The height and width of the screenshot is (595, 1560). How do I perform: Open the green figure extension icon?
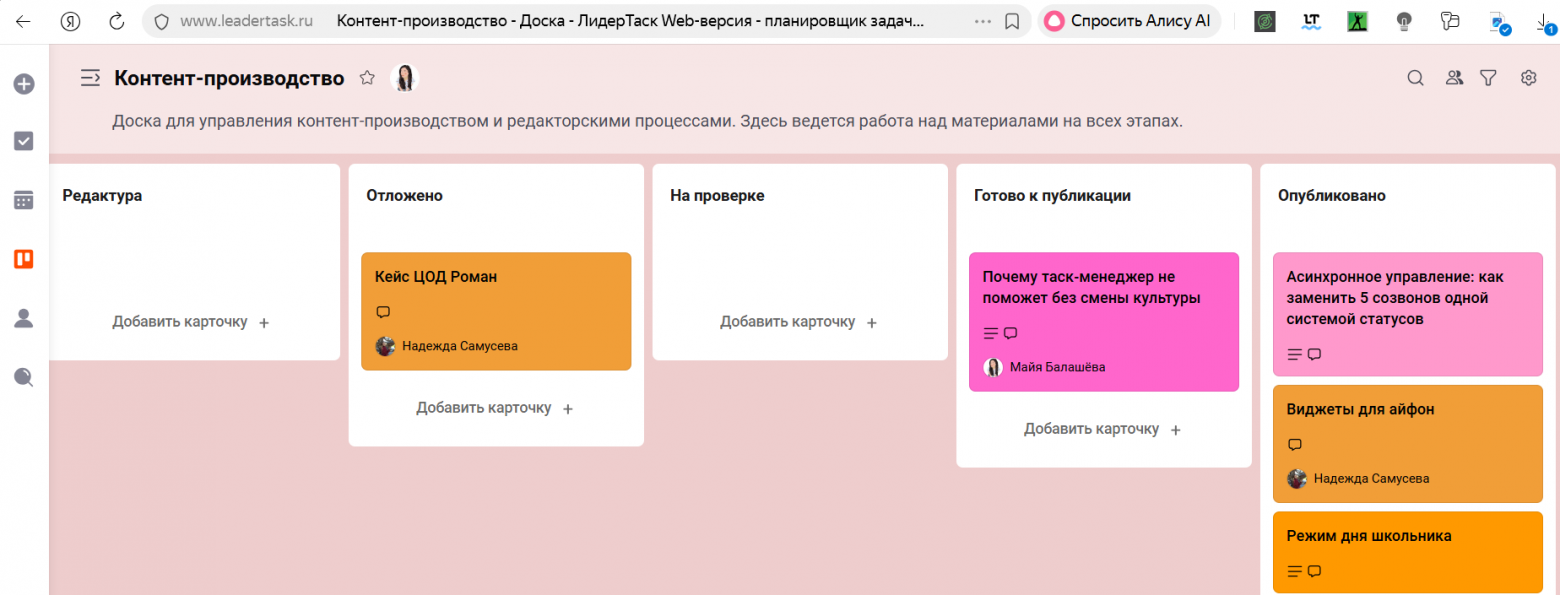(x=1357, y=21)
